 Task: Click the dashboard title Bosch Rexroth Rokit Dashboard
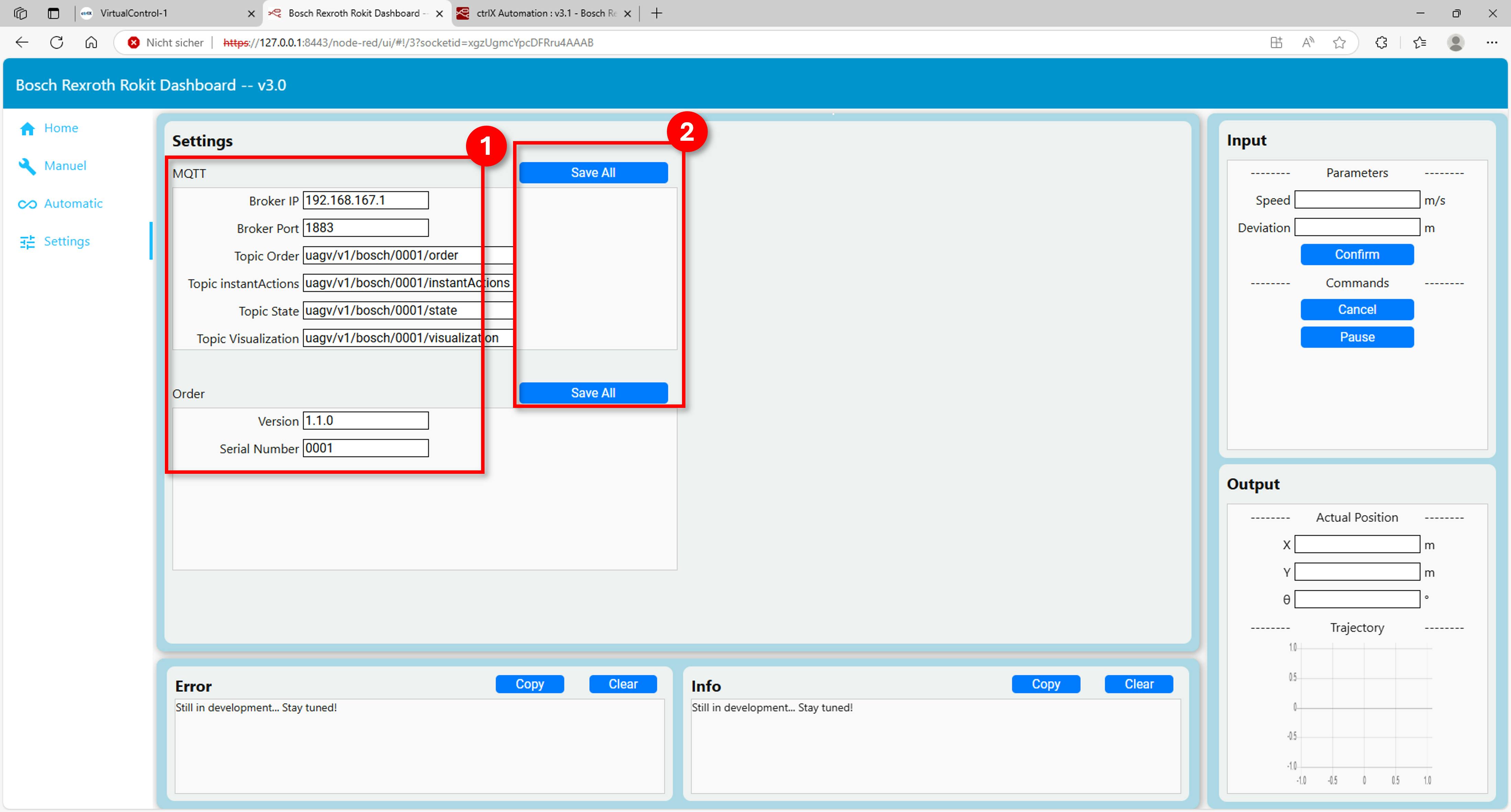(151, 85)
